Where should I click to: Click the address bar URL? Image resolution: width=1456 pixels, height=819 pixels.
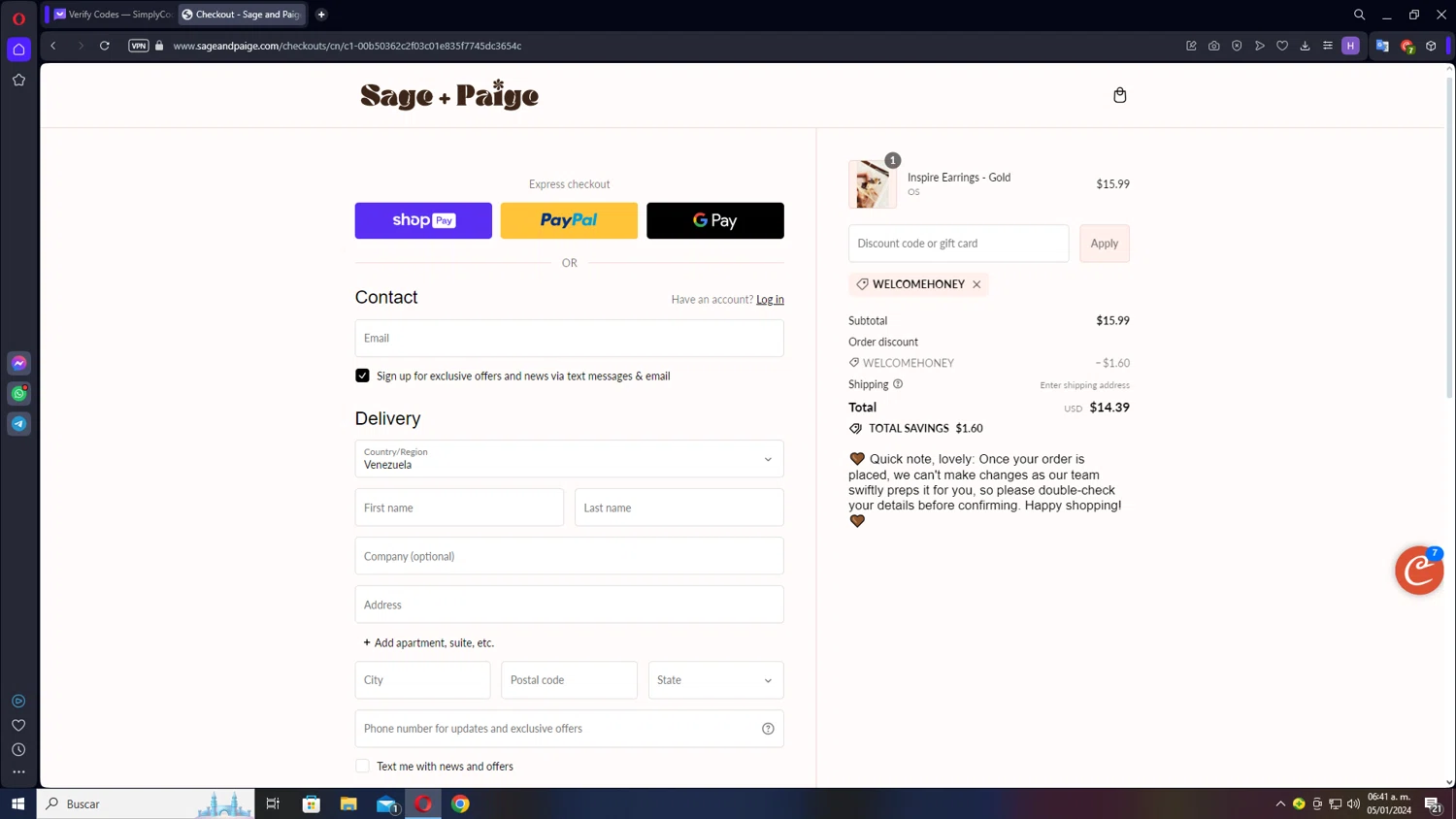tap(347, 46)
